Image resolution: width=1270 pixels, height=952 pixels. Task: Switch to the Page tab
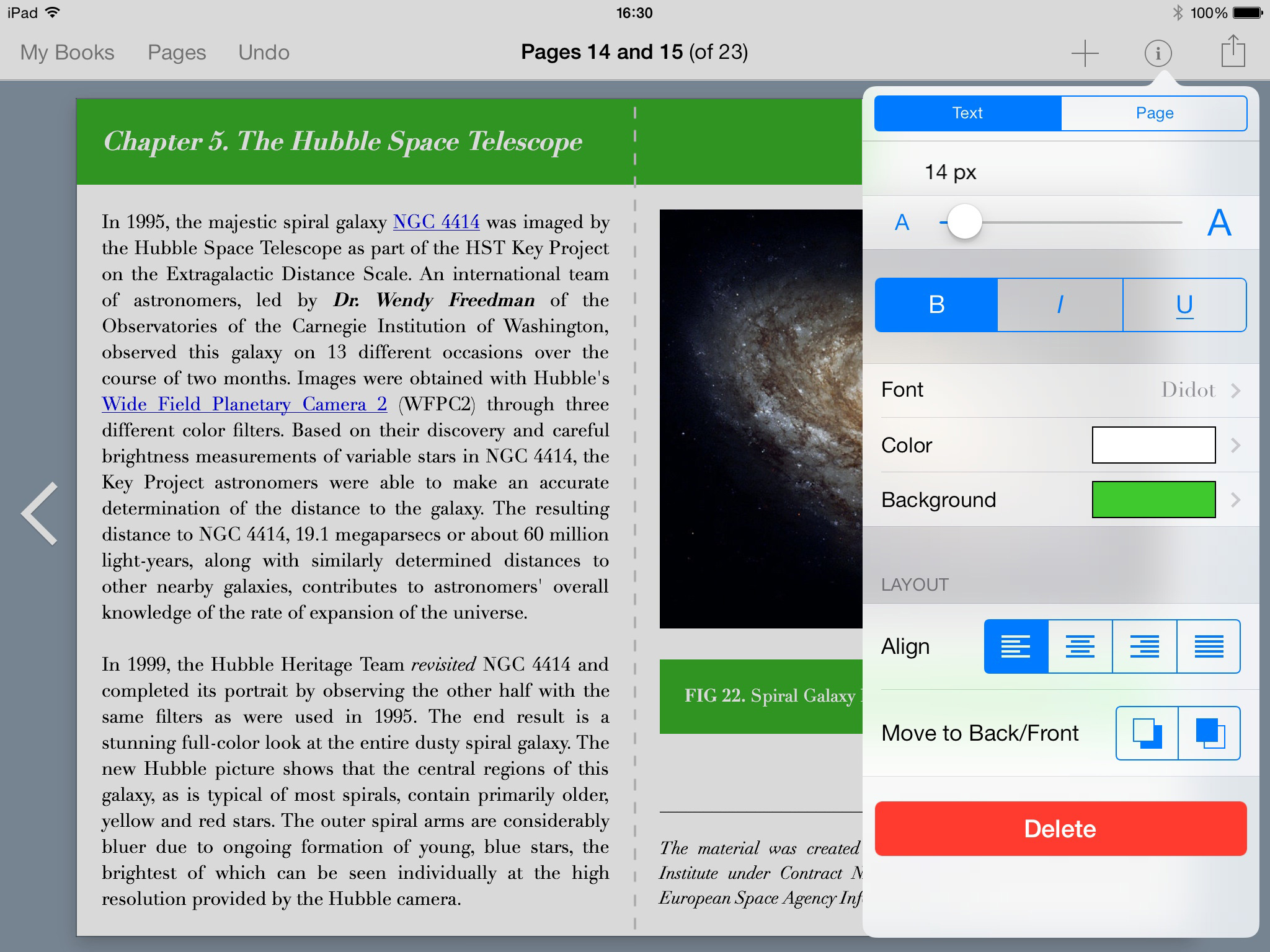coord(1153,113)
